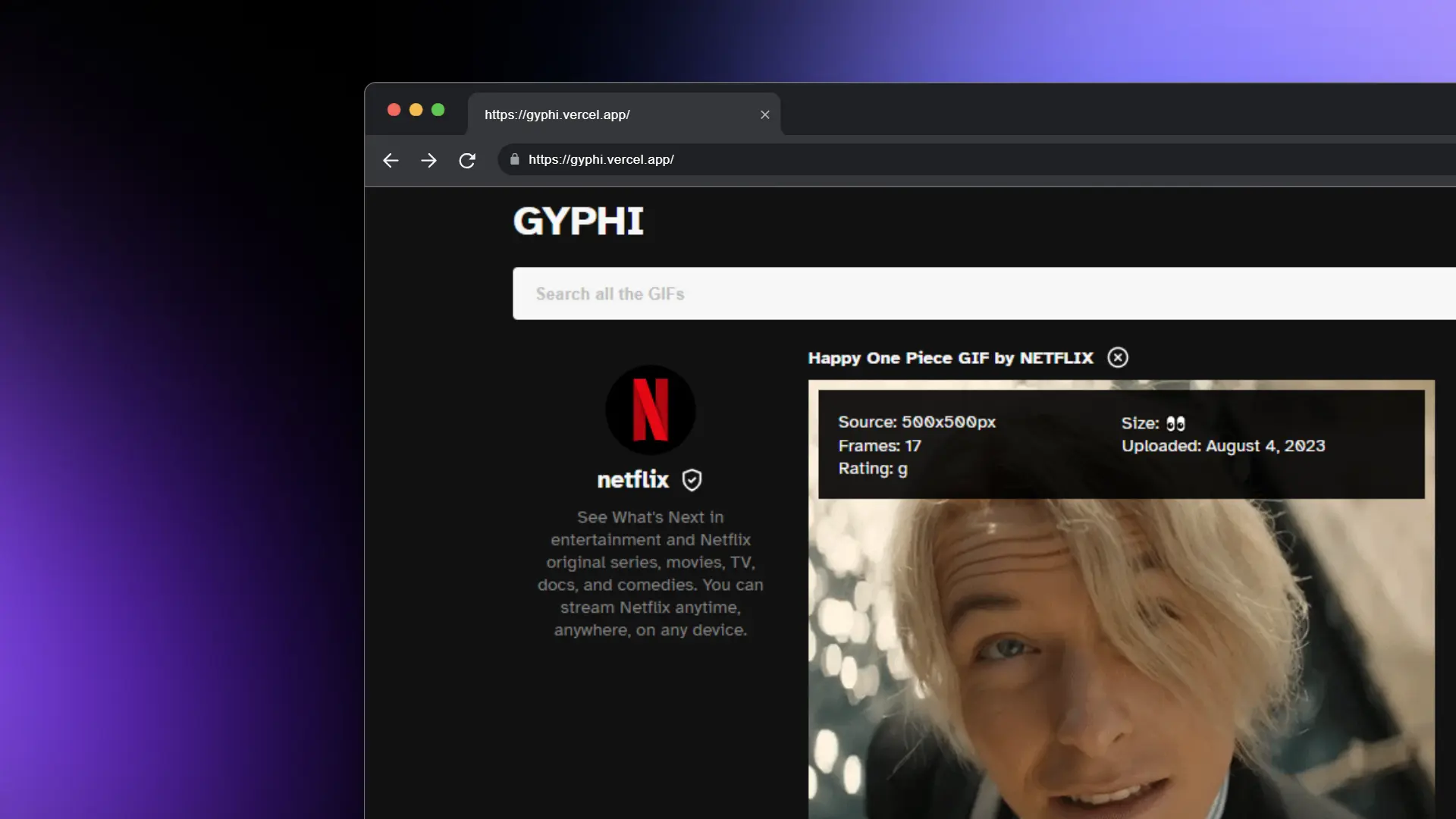Reload the gyphi.vercel.app page
The height and width of the screenshot is (819, 1456).
[x=468, y=160]
